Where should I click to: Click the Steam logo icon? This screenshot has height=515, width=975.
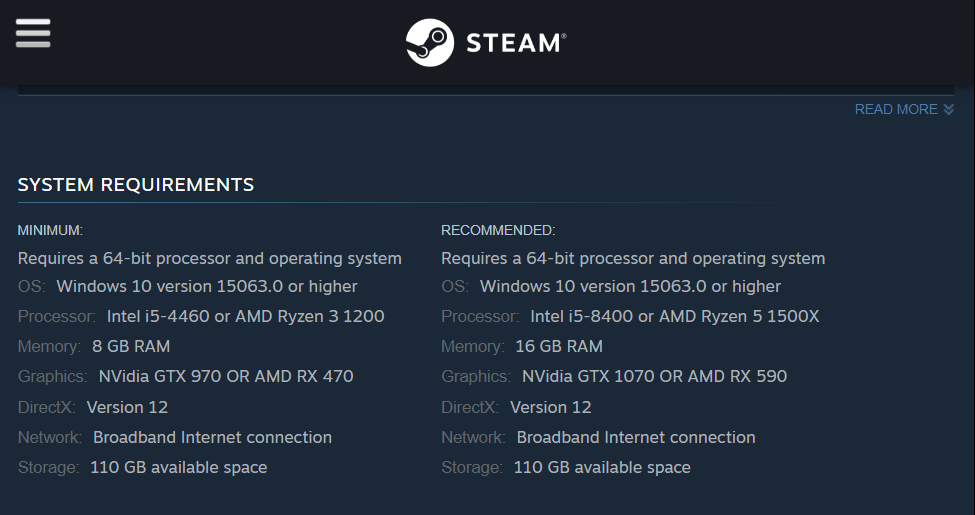tap(429, 43)
